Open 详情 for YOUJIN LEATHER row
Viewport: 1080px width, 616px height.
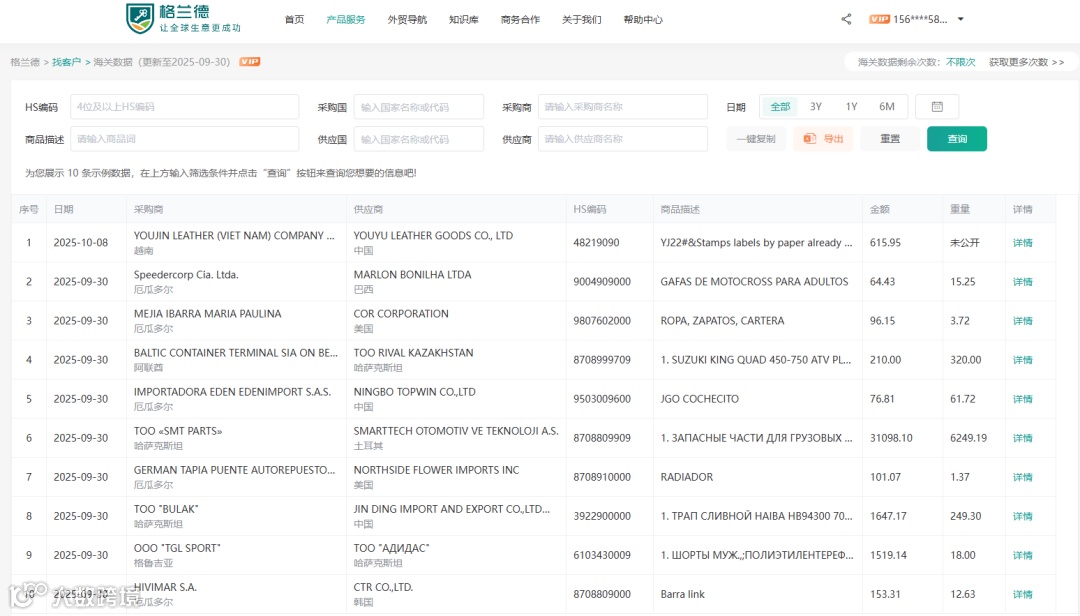pyautogui.click(x=1022, y=243)
